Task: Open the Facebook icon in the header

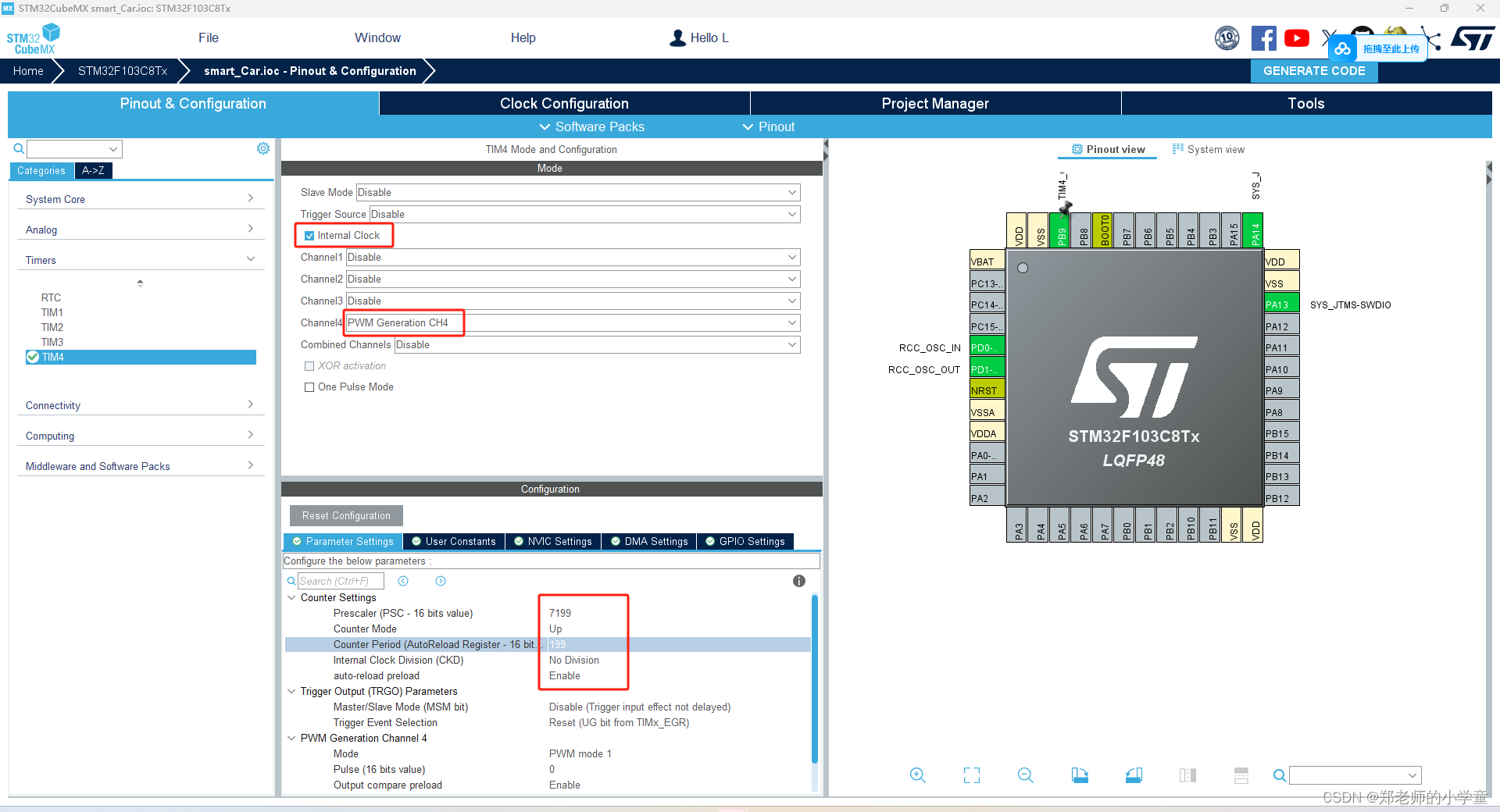Action: pyautogui.click(x=1263, y=37)
